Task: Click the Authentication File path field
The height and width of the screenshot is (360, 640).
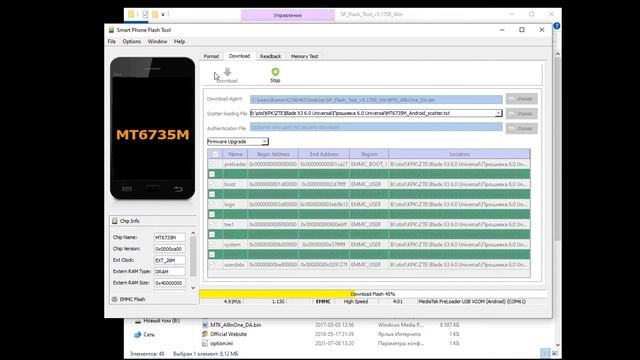Action: pos(376,127)
